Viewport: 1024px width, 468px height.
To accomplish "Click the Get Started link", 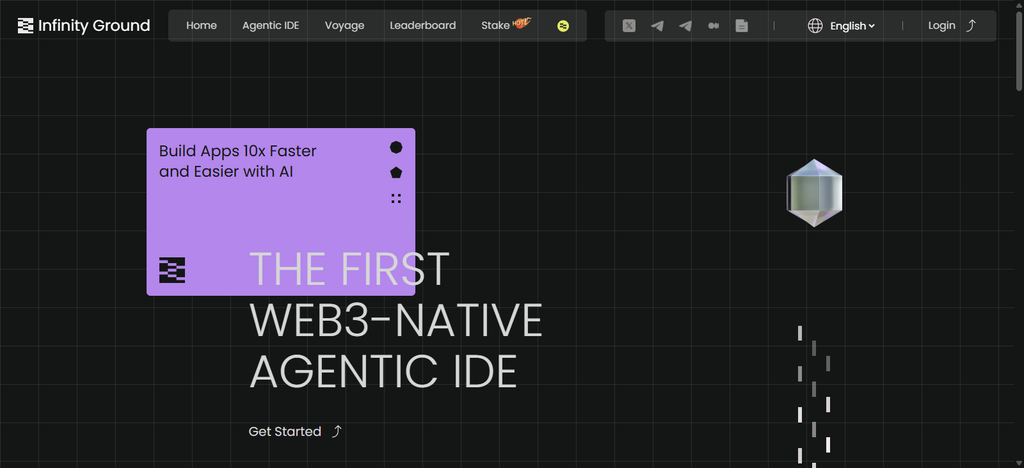I will (x=285, y=431).
